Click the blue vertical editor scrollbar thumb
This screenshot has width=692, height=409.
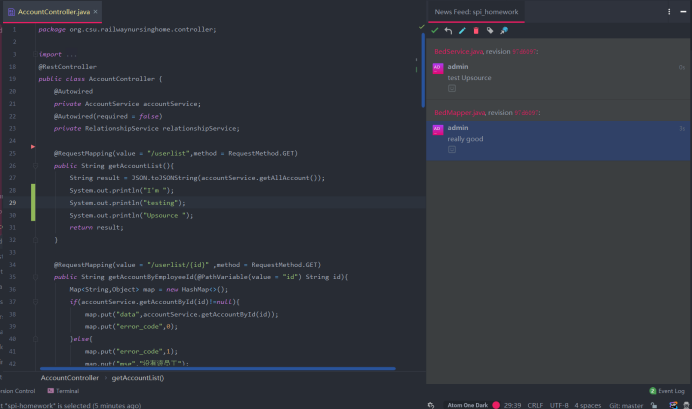423,71
